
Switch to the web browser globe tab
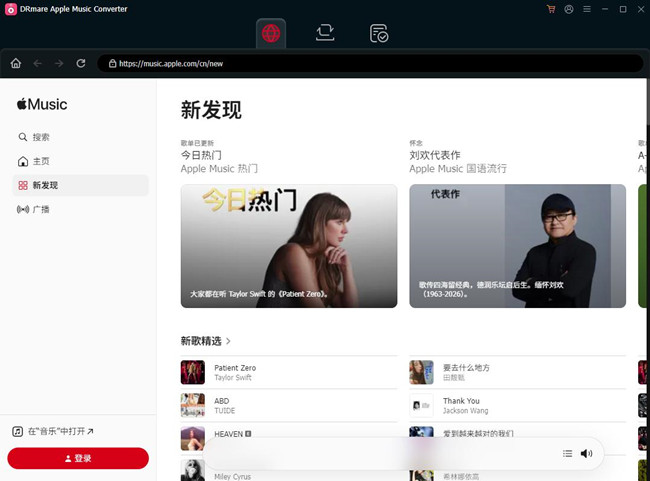click(271, 33)
